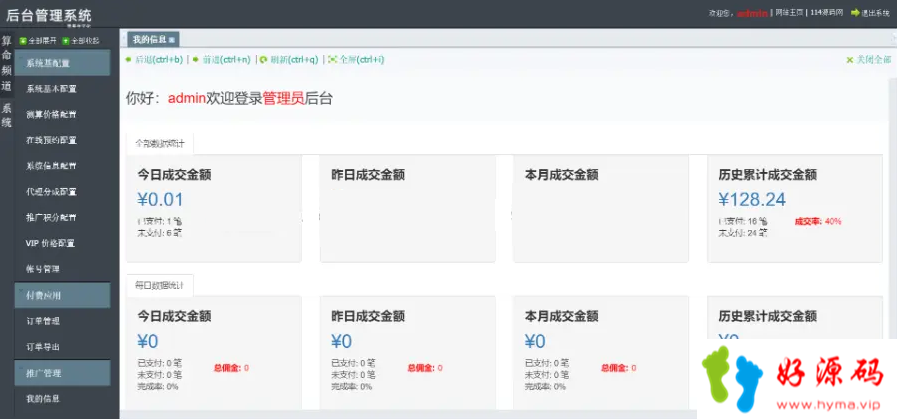Open 系统信息配置 in the sidebar

point(51,166)
